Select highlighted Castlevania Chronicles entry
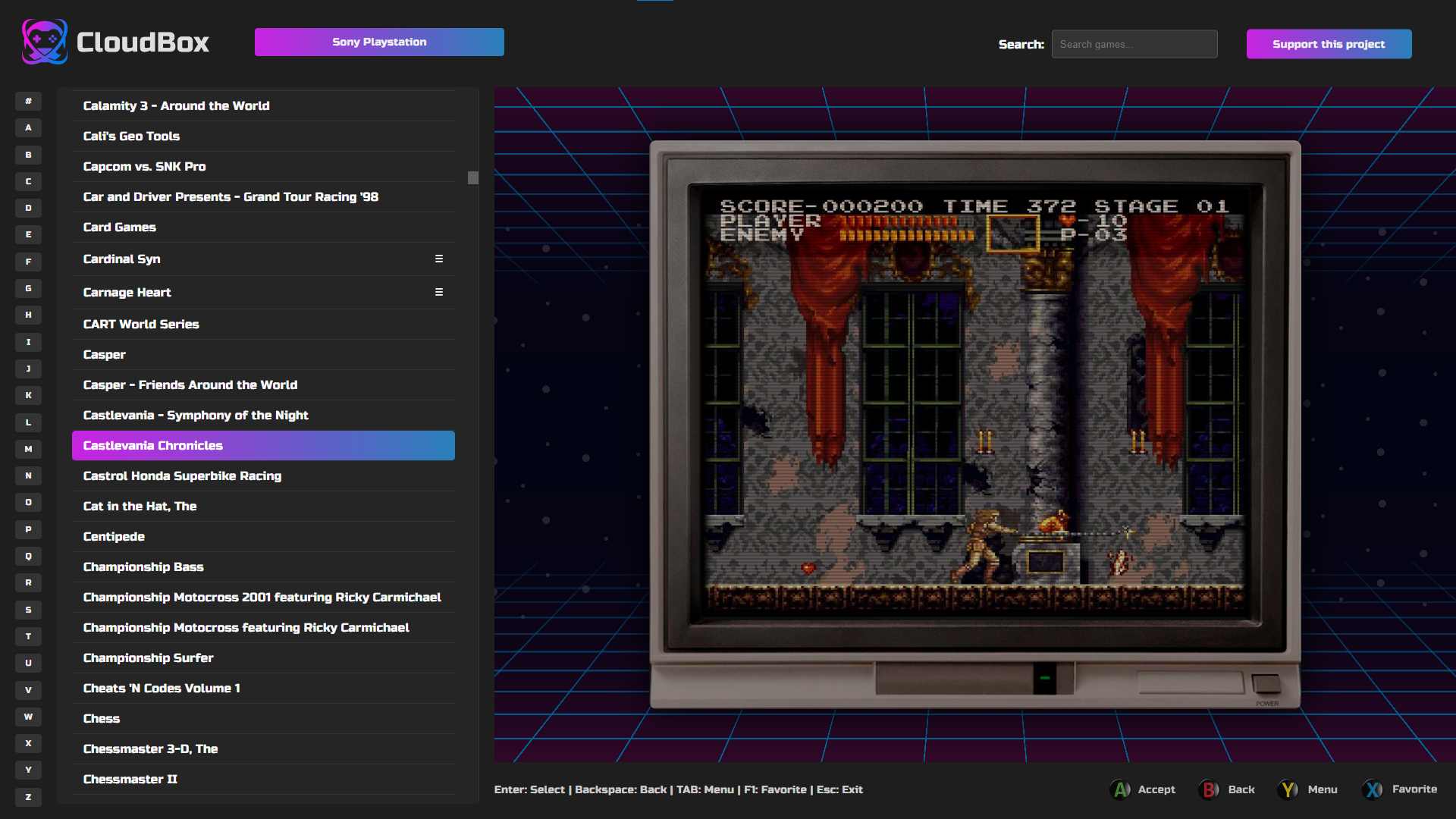The width and height of the screenshot is (1456, 819). 263,445
